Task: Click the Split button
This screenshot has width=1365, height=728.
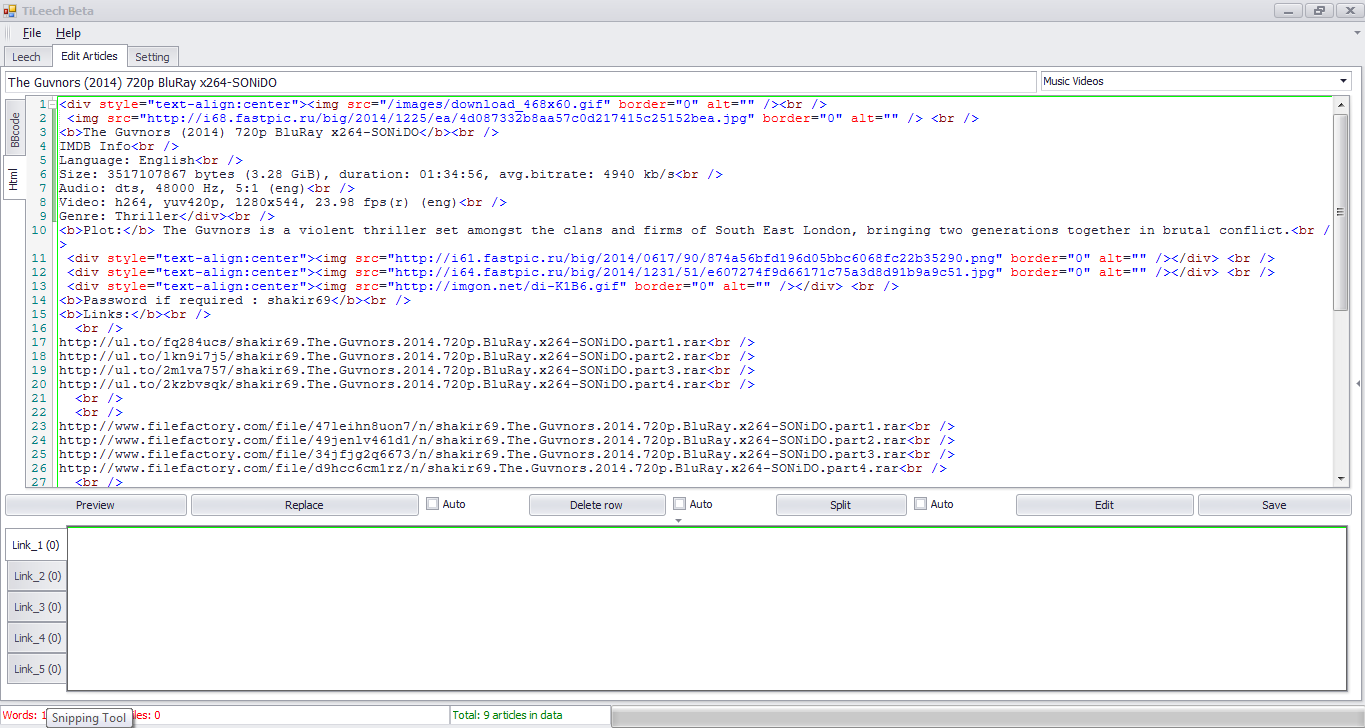Action: 840,505
